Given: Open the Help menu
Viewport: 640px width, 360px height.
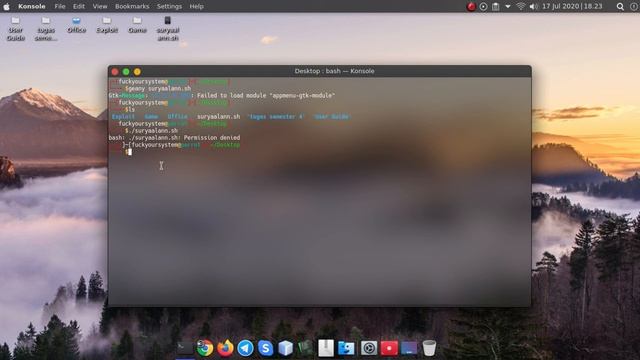Looking at the screenshot, I should click(196, 7).
